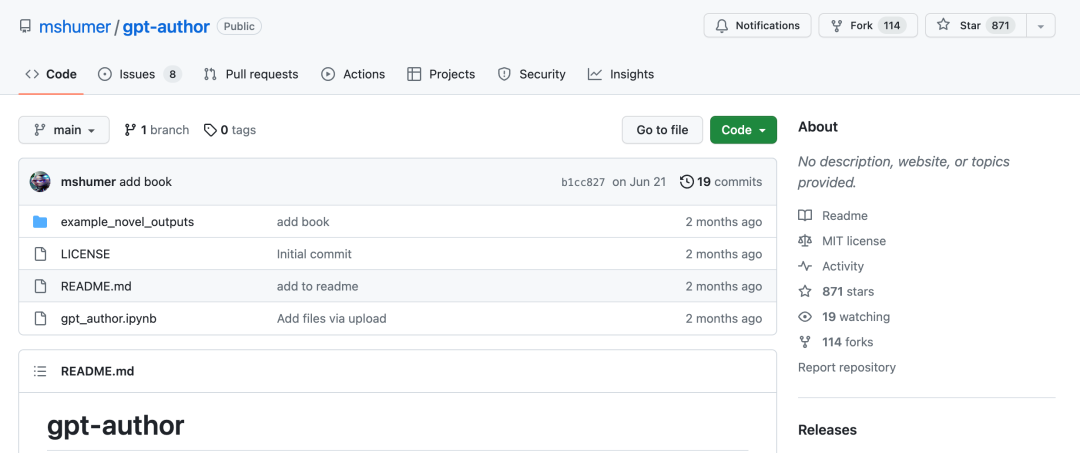Fork the repository with the Fork button
This screenshot has width=1080, height=453.
[868, 25]
